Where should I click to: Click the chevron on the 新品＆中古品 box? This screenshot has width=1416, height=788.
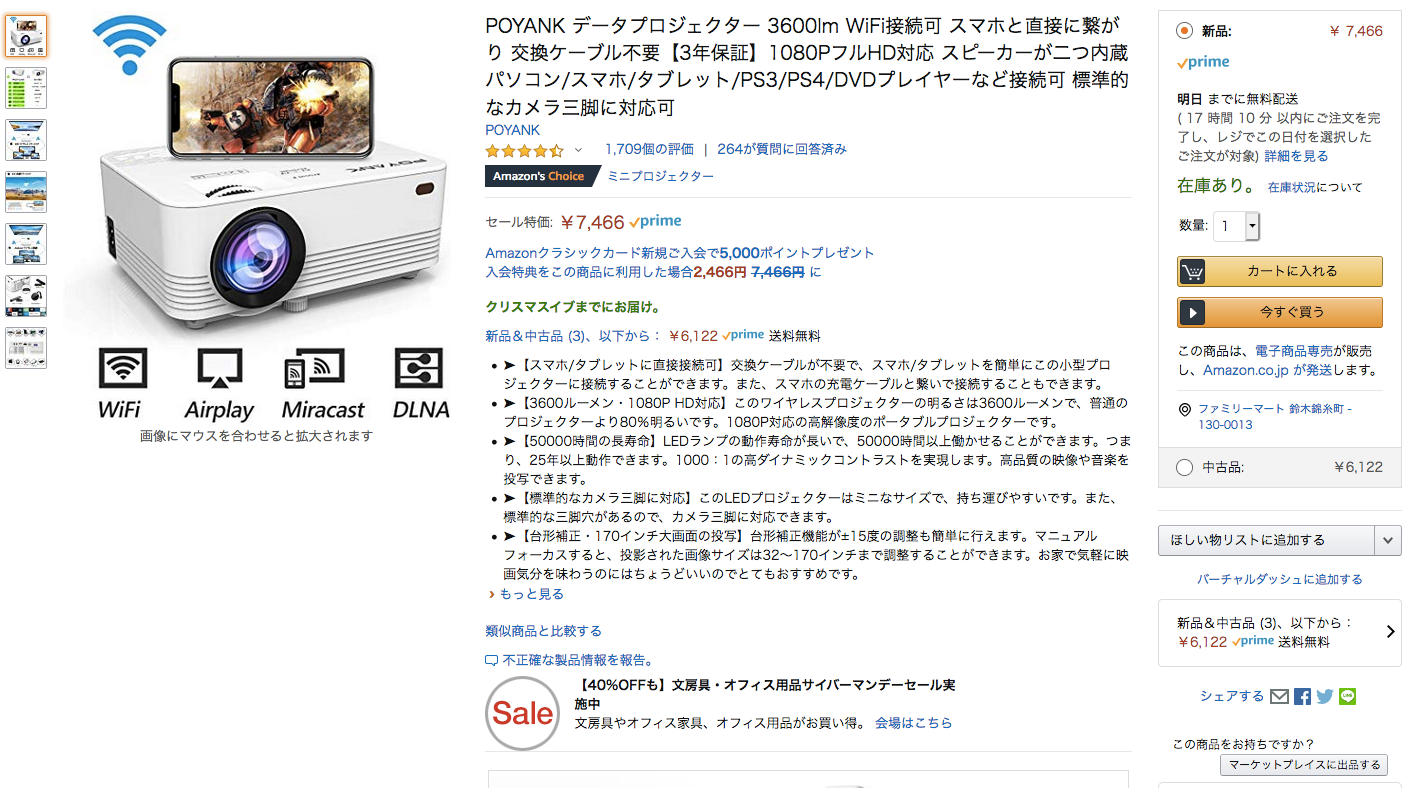pos(1389,631)
